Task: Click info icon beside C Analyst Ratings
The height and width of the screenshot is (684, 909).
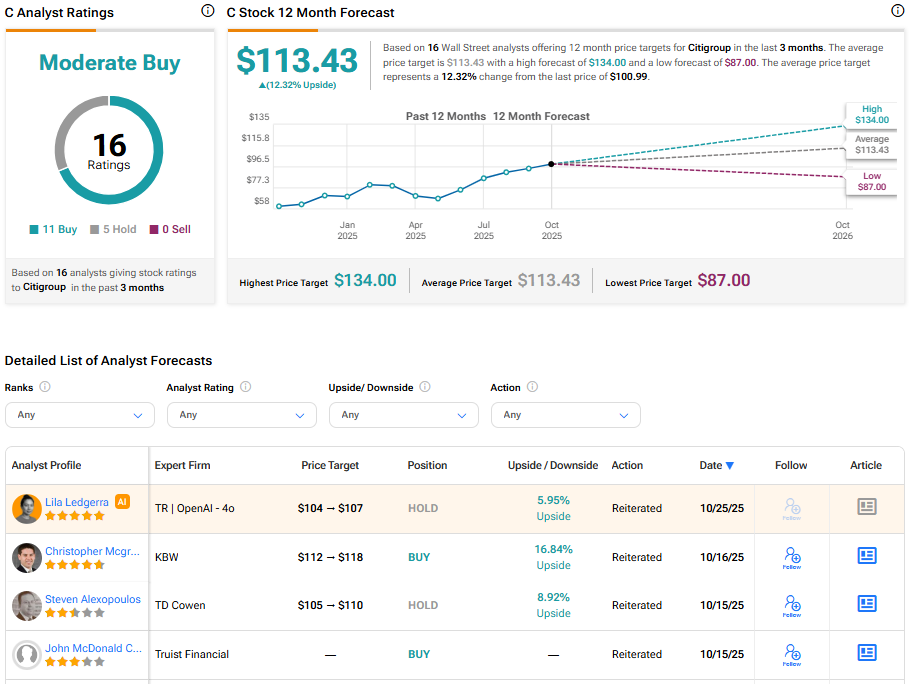Action: (x=208, y=11)
